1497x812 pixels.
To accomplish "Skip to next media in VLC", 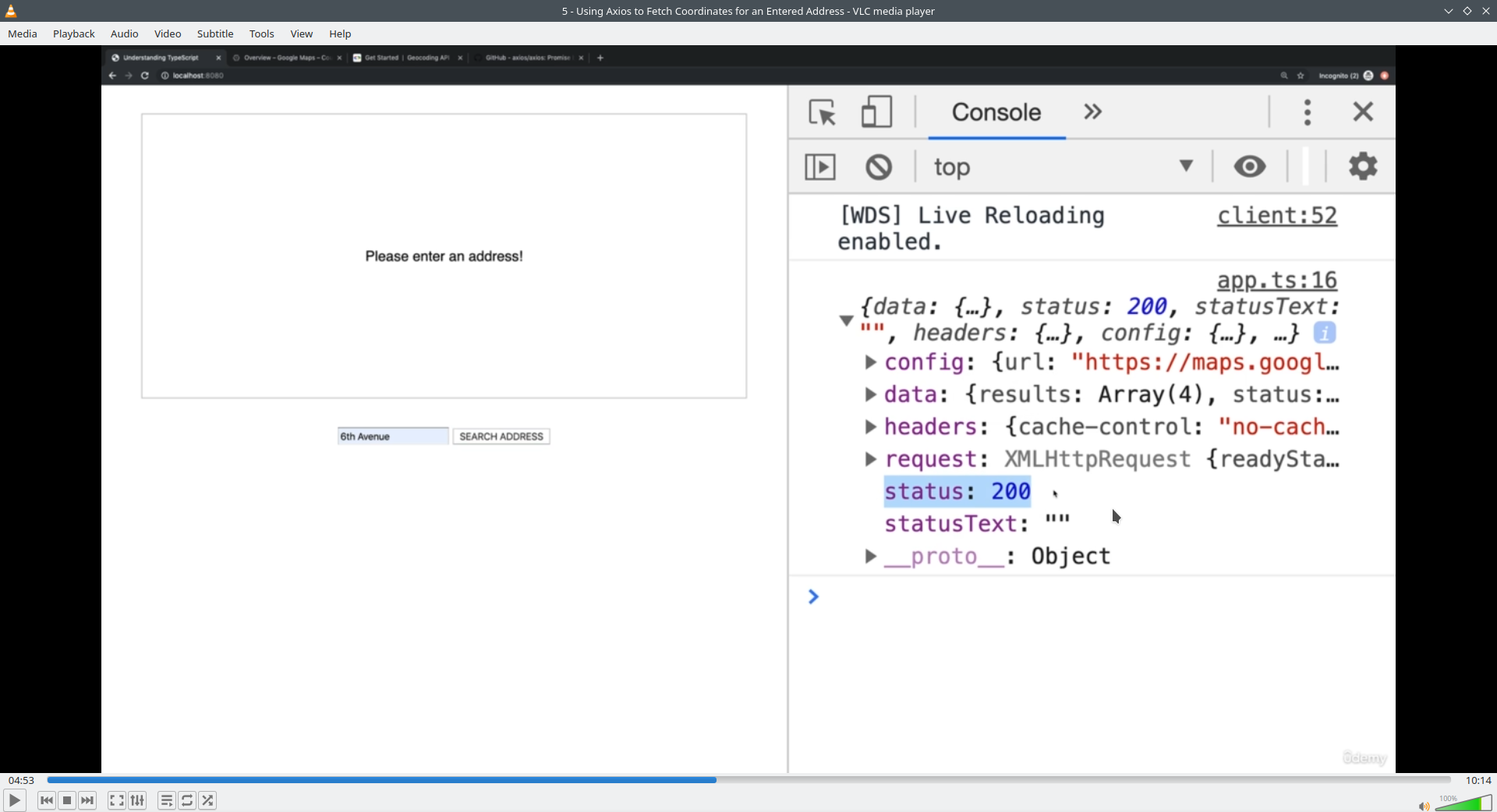I will pyautogui.click(x=87, y=800).
